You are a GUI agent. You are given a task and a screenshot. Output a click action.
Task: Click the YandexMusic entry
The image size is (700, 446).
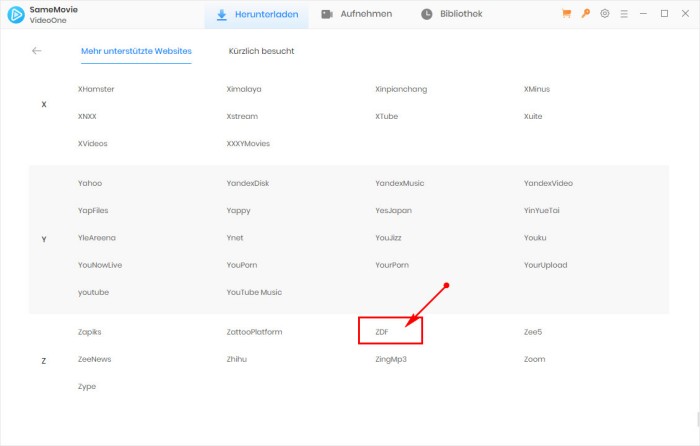pyautogui.click(x=400, y=183)
